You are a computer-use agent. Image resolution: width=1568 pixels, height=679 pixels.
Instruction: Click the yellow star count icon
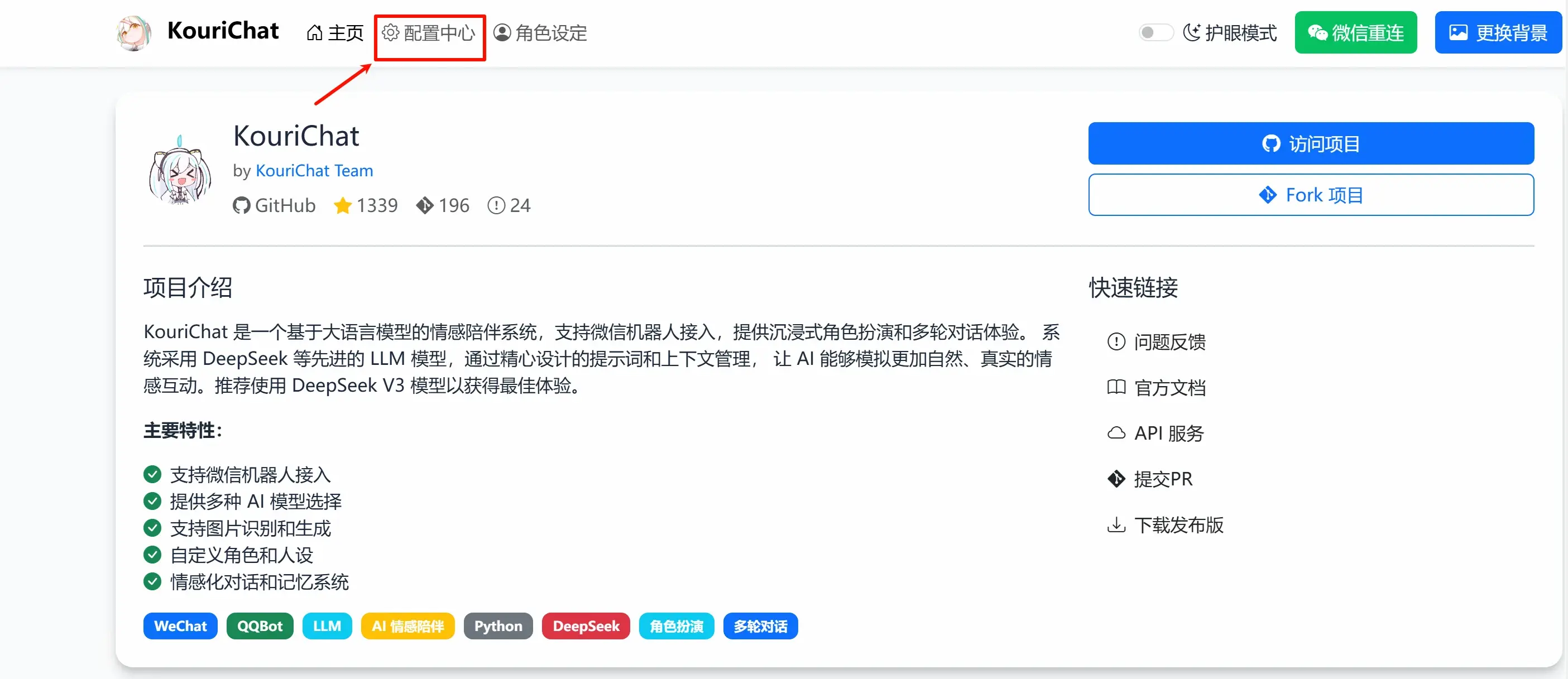[x=342, y=206]
